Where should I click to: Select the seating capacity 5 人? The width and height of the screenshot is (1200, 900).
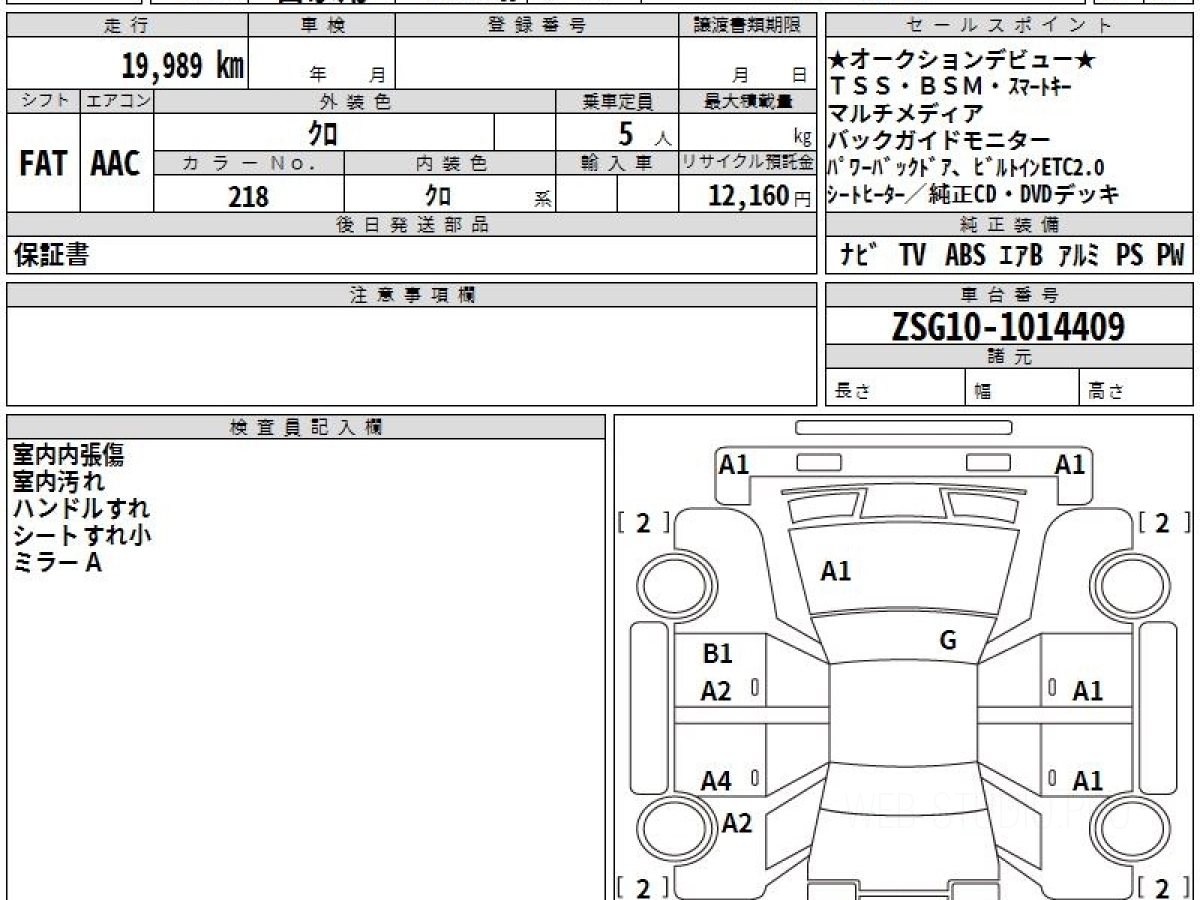tap(645, 133)
